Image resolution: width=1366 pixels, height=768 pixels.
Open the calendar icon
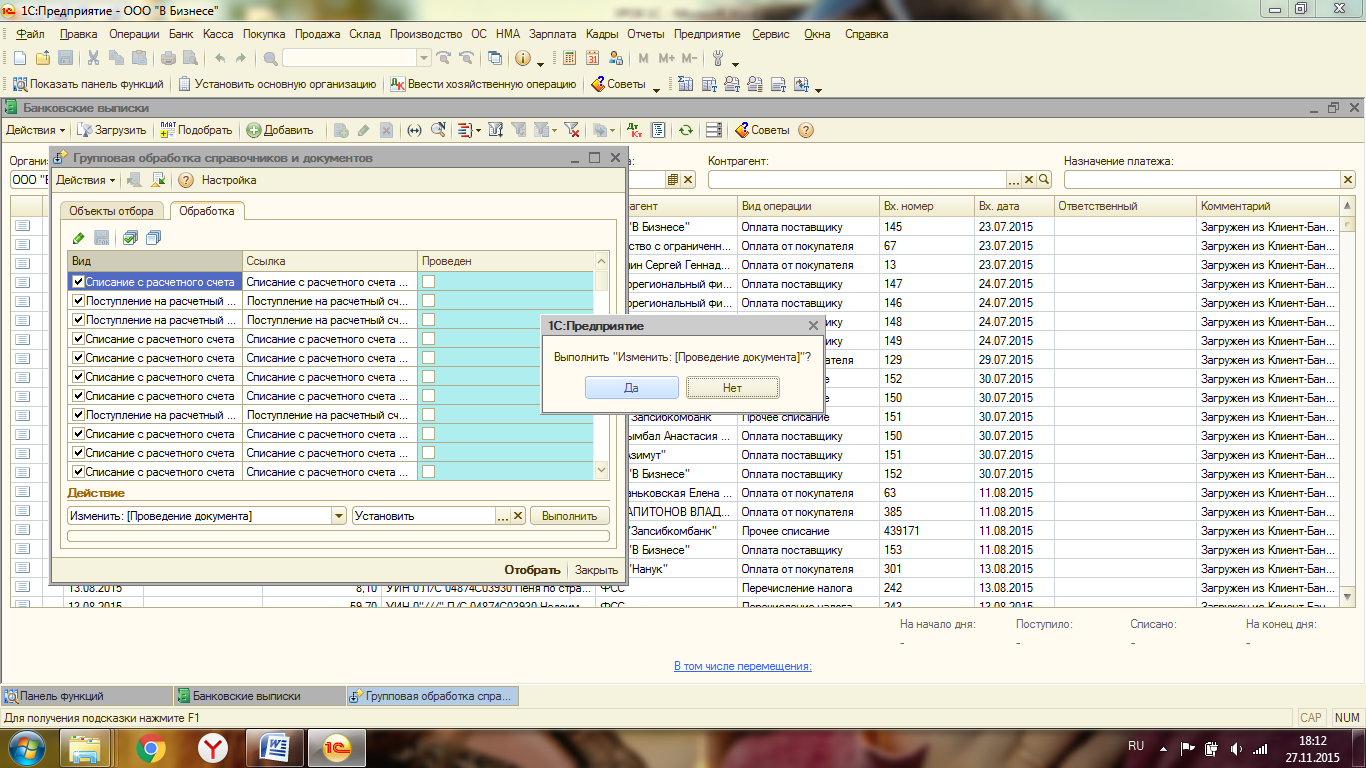click(592, 58)
